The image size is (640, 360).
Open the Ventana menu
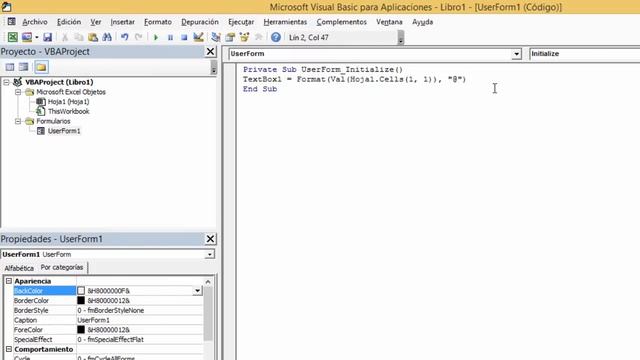389,22
